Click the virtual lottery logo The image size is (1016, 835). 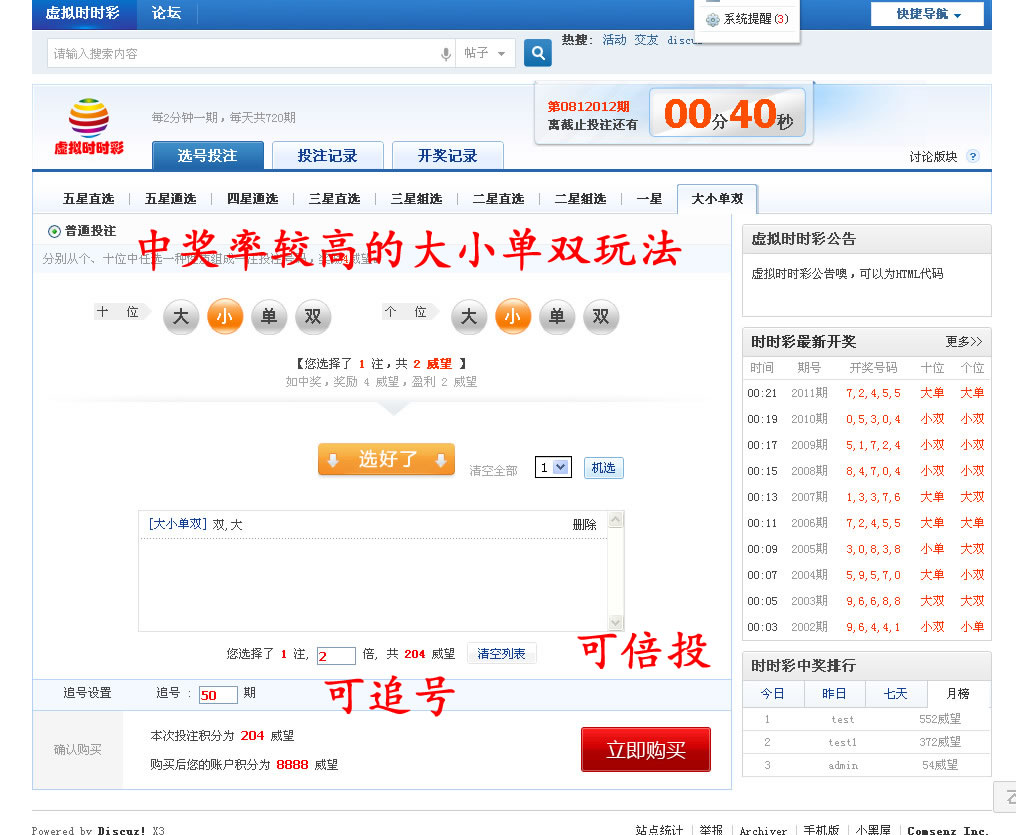[x=89, y=126]
